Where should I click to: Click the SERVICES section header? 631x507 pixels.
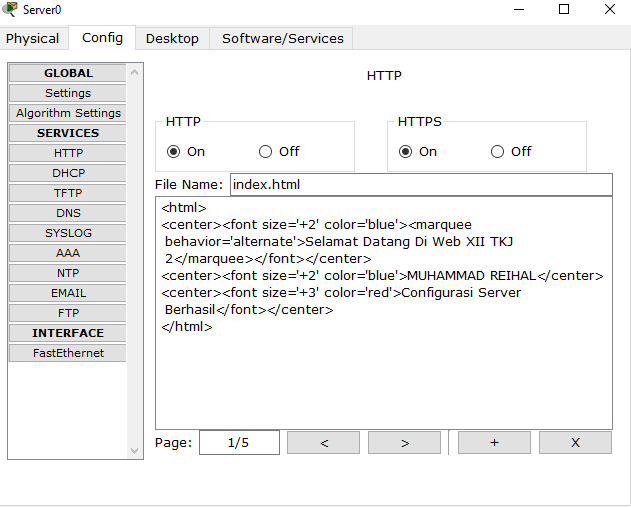click(x=68, y=133)
